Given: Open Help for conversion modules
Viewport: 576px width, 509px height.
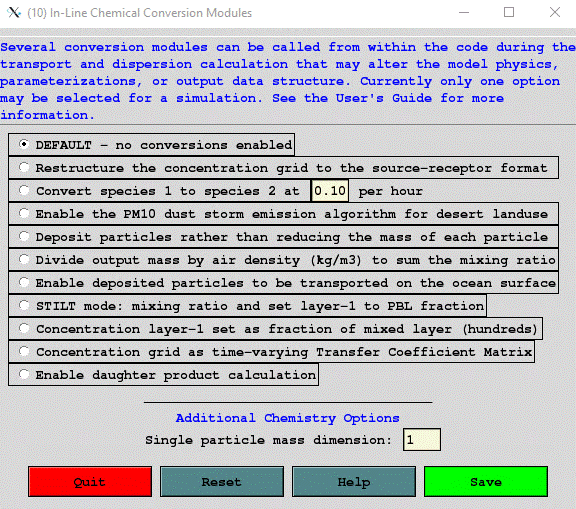Looking at the screenshot, I should [354, 482].
